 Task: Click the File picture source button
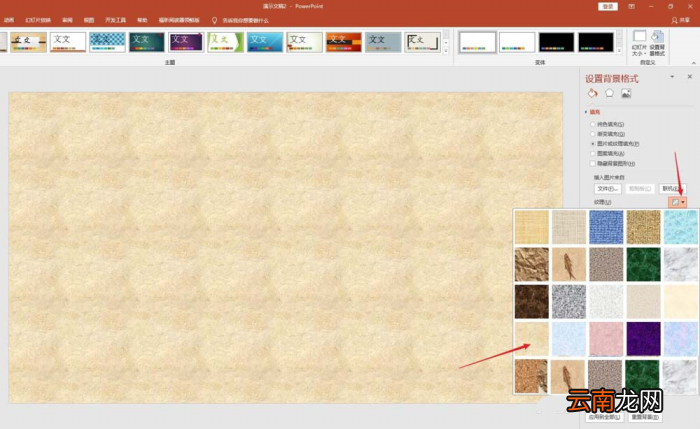(608, 189)
